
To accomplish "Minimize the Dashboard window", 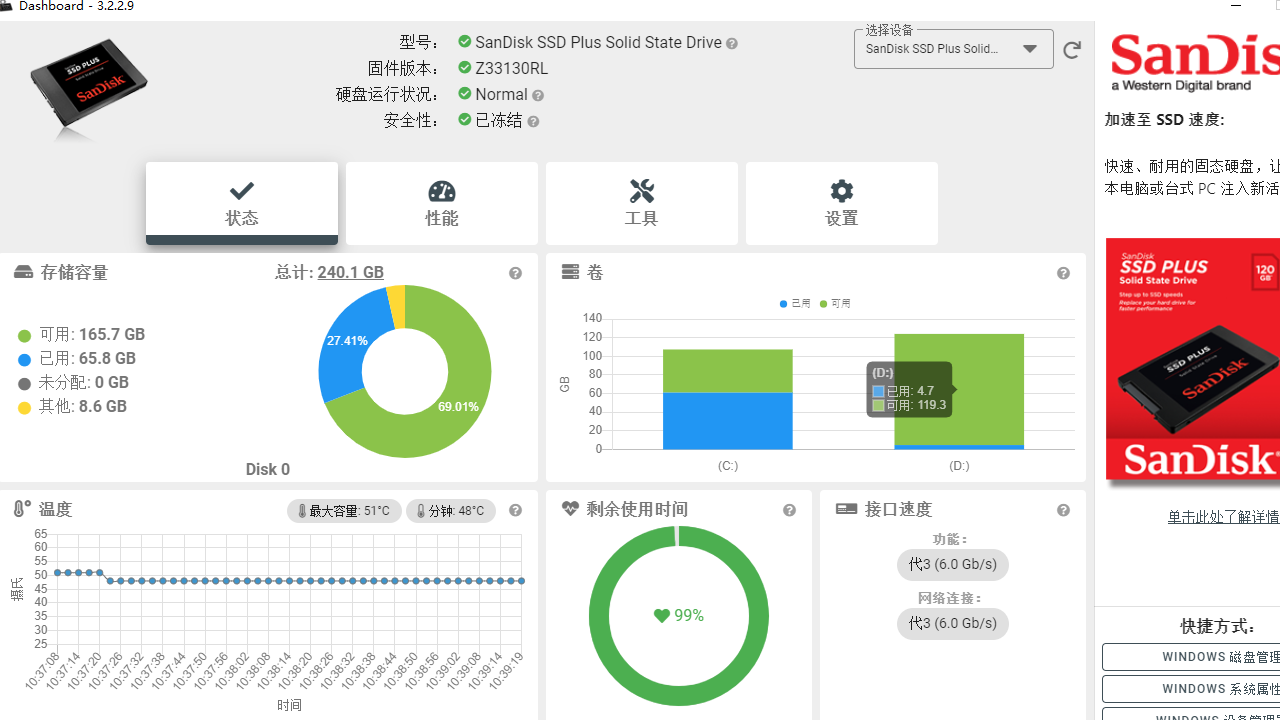I will click(1238, 6).
